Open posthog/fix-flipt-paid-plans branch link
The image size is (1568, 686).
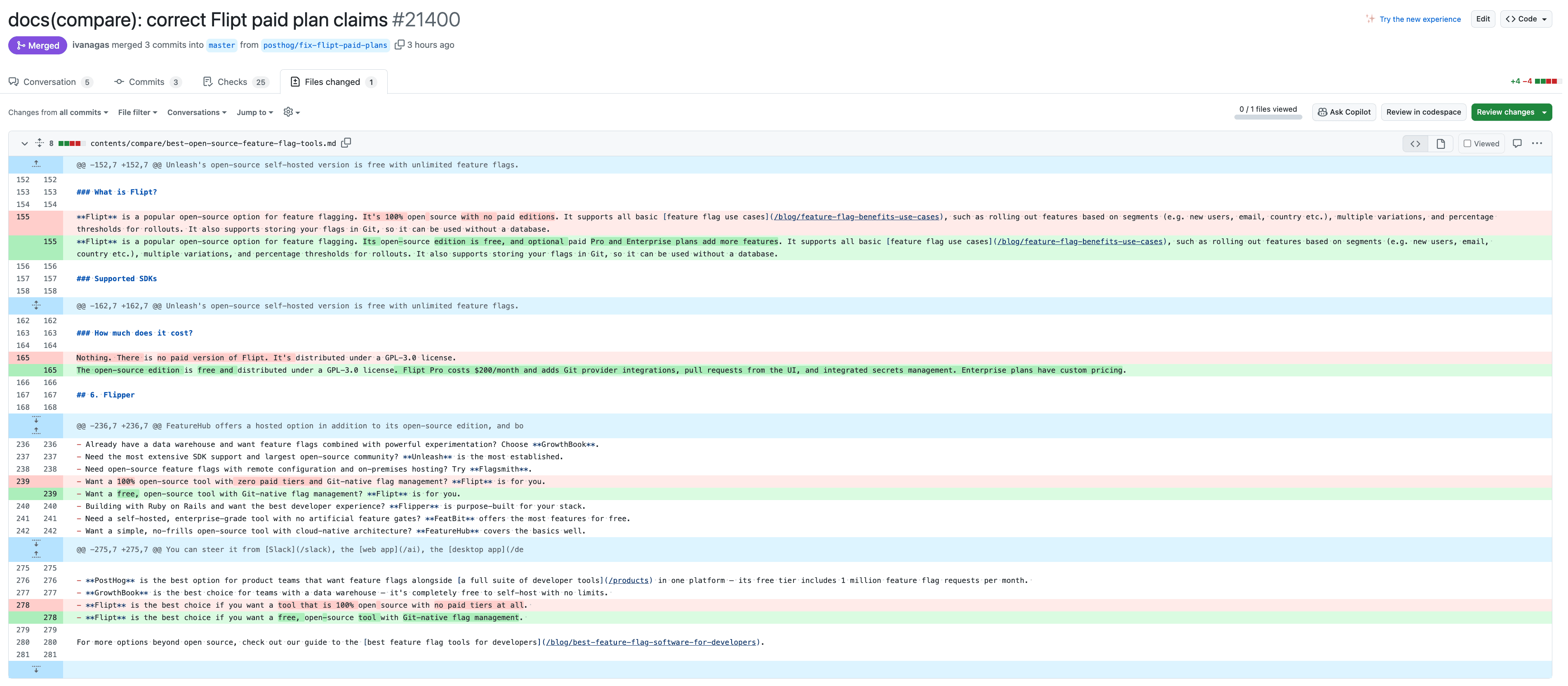pyautogui.click(x=325, y=45)
